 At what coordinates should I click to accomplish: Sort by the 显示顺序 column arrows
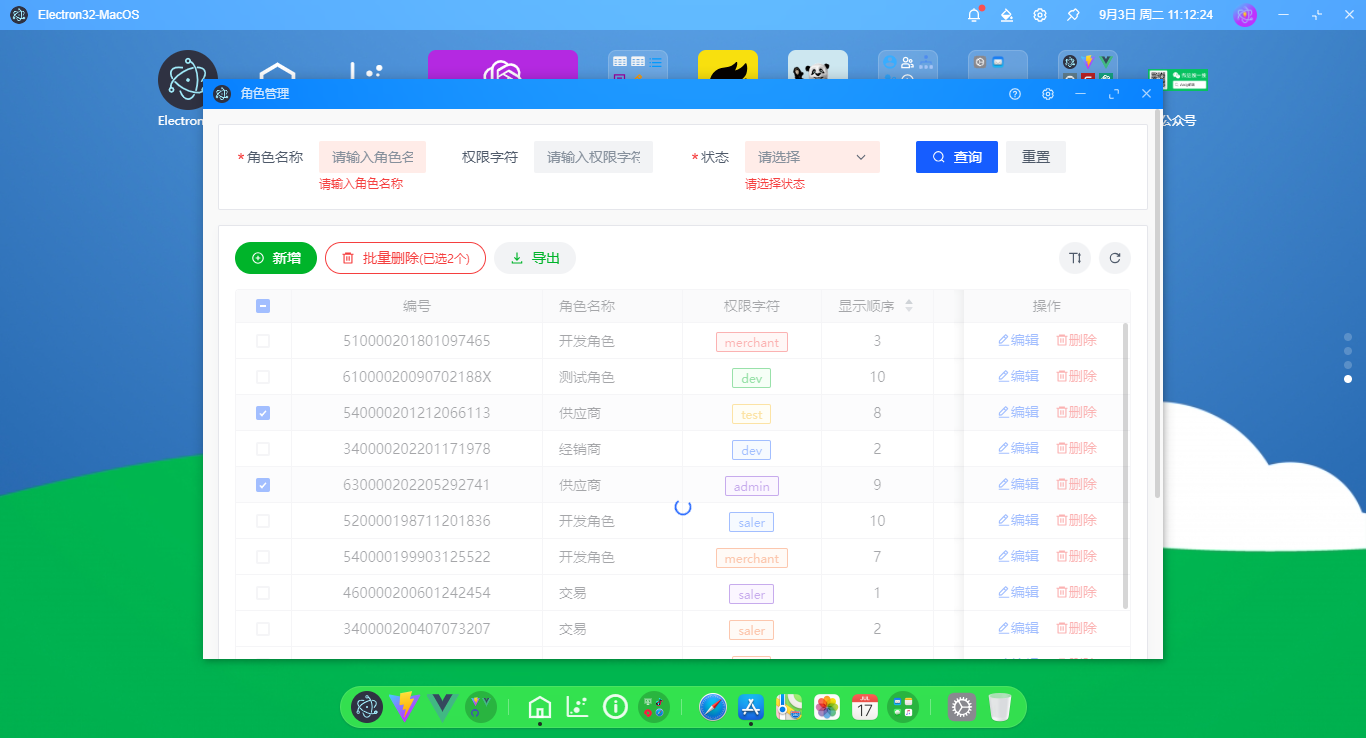tap(909, 306)
